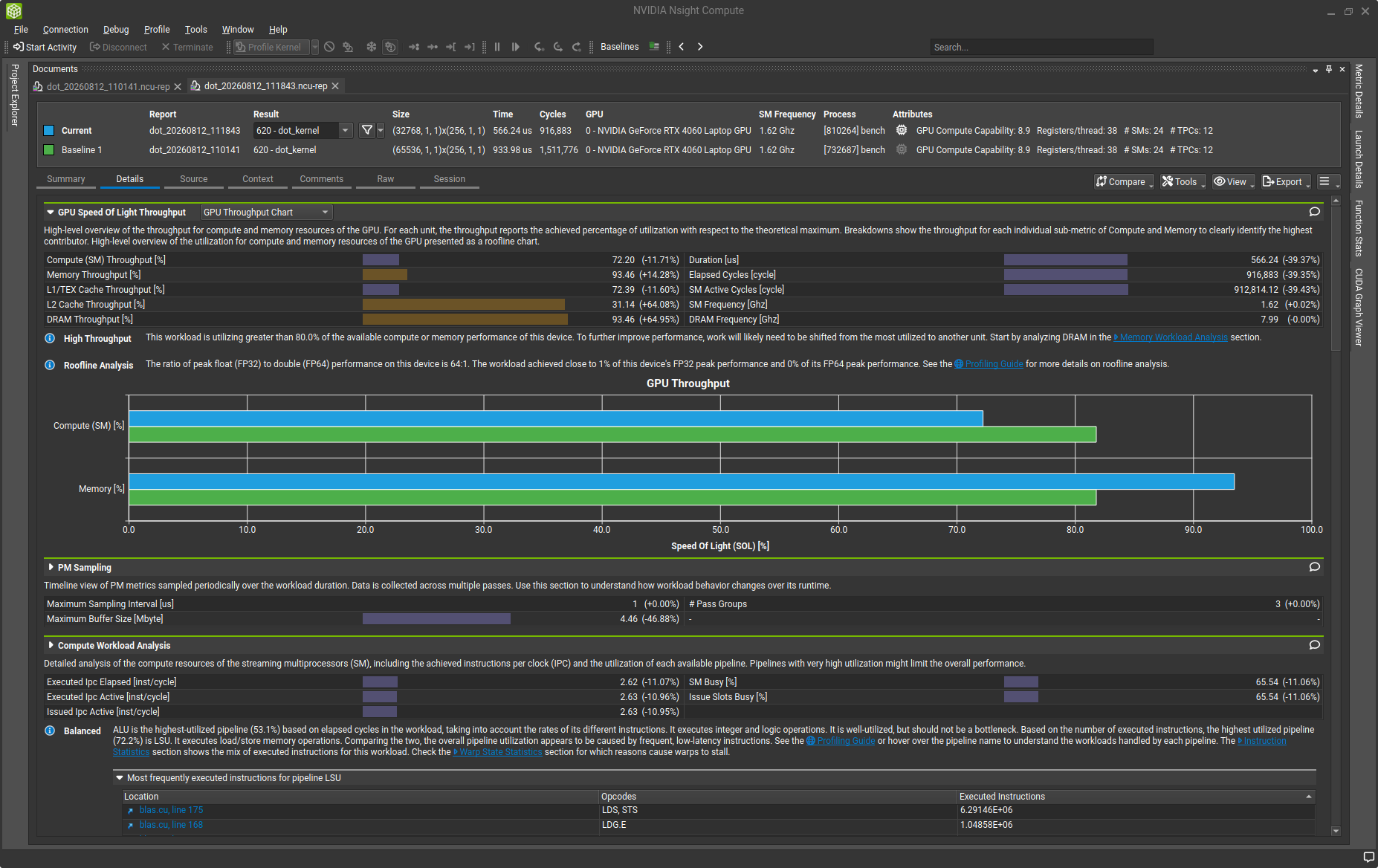Click feedback icon in status bar
The width and height of the screenshot is (1378, 868).
coord(1368,857)
